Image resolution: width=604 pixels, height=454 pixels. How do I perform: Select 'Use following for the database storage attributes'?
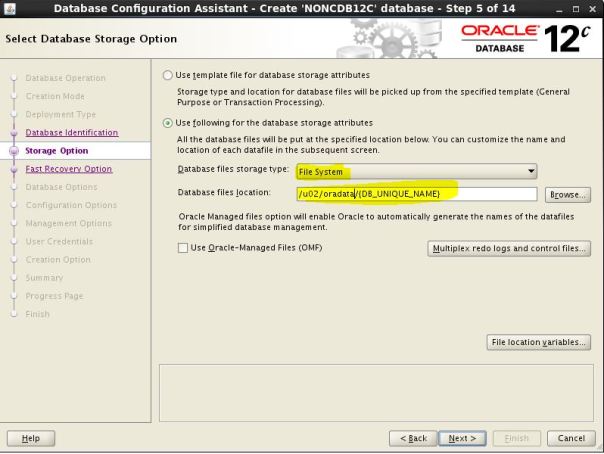(x=168, y=123)
